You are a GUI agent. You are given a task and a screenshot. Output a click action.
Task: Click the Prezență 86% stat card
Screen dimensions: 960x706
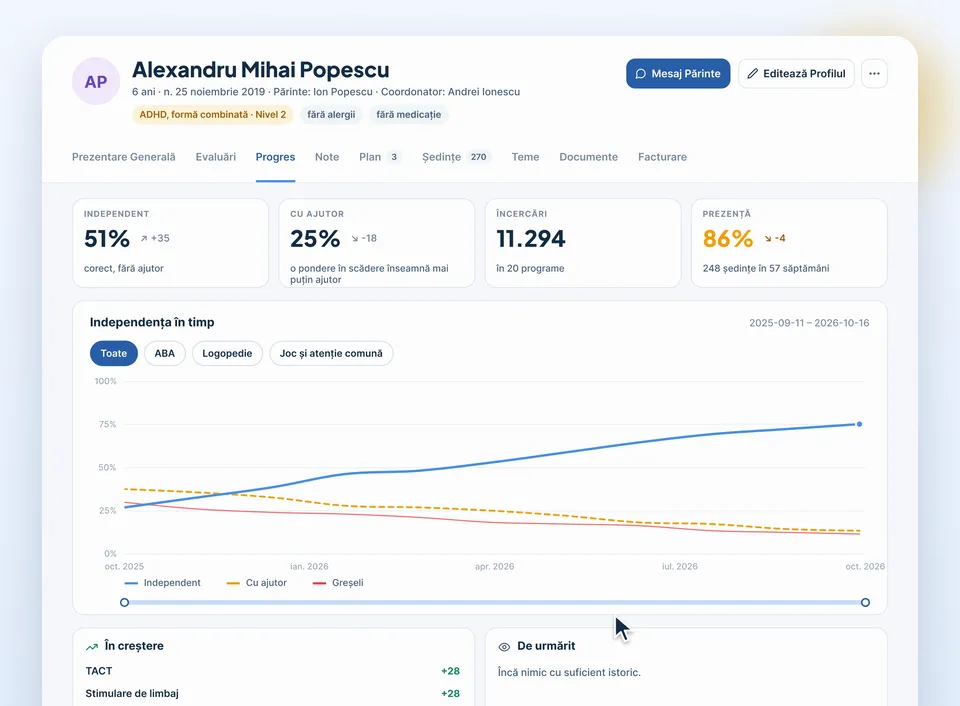tap(789, 243)
